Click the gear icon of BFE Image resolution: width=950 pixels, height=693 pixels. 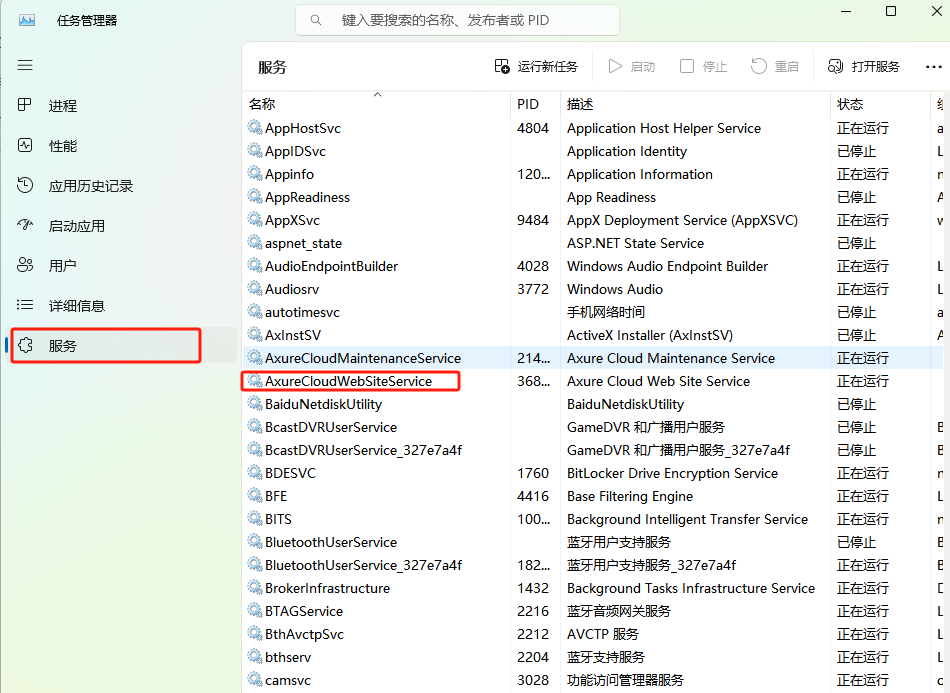click(255, 496)
